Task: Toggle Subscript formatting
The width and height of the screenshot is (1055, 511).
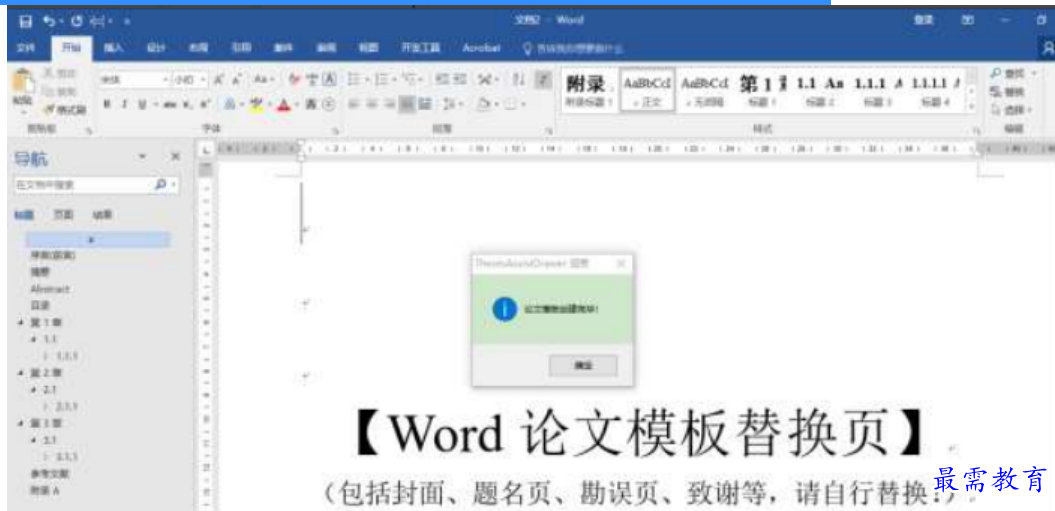Action: coord(190,104)
